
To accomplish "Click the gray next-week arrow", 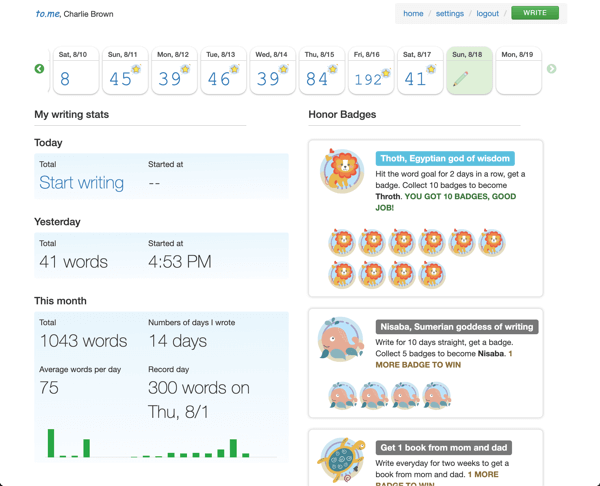I will tap(551, 69).
